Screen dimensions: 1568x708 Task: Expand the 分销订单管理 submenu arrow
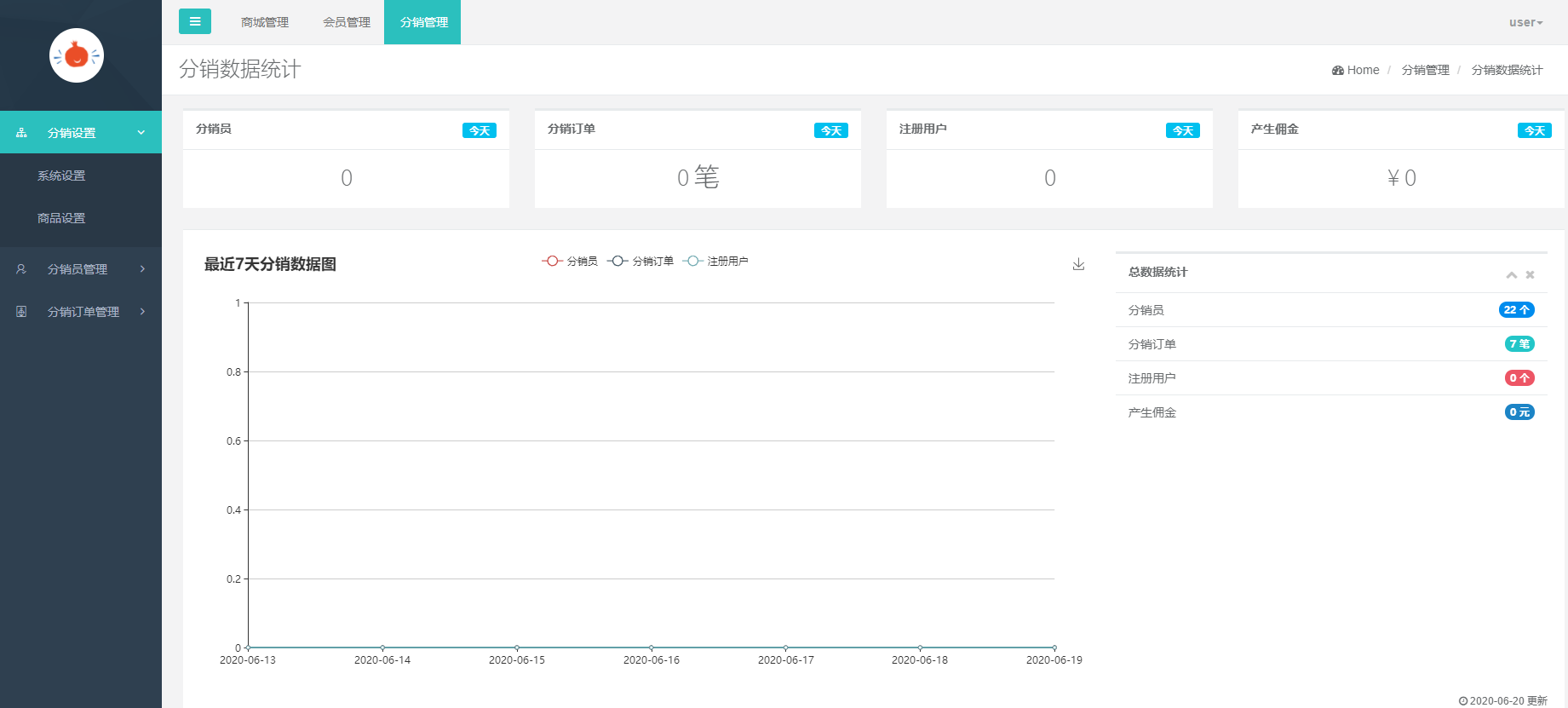point(142,312)
